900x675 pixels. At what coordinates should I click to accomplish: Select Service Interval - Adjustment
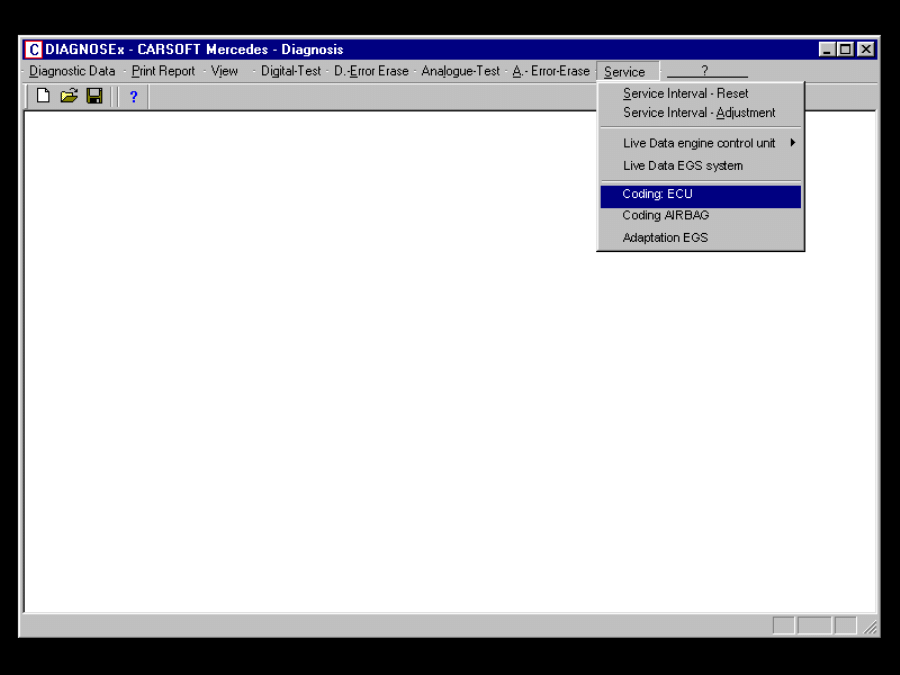[x=699, y=113]
